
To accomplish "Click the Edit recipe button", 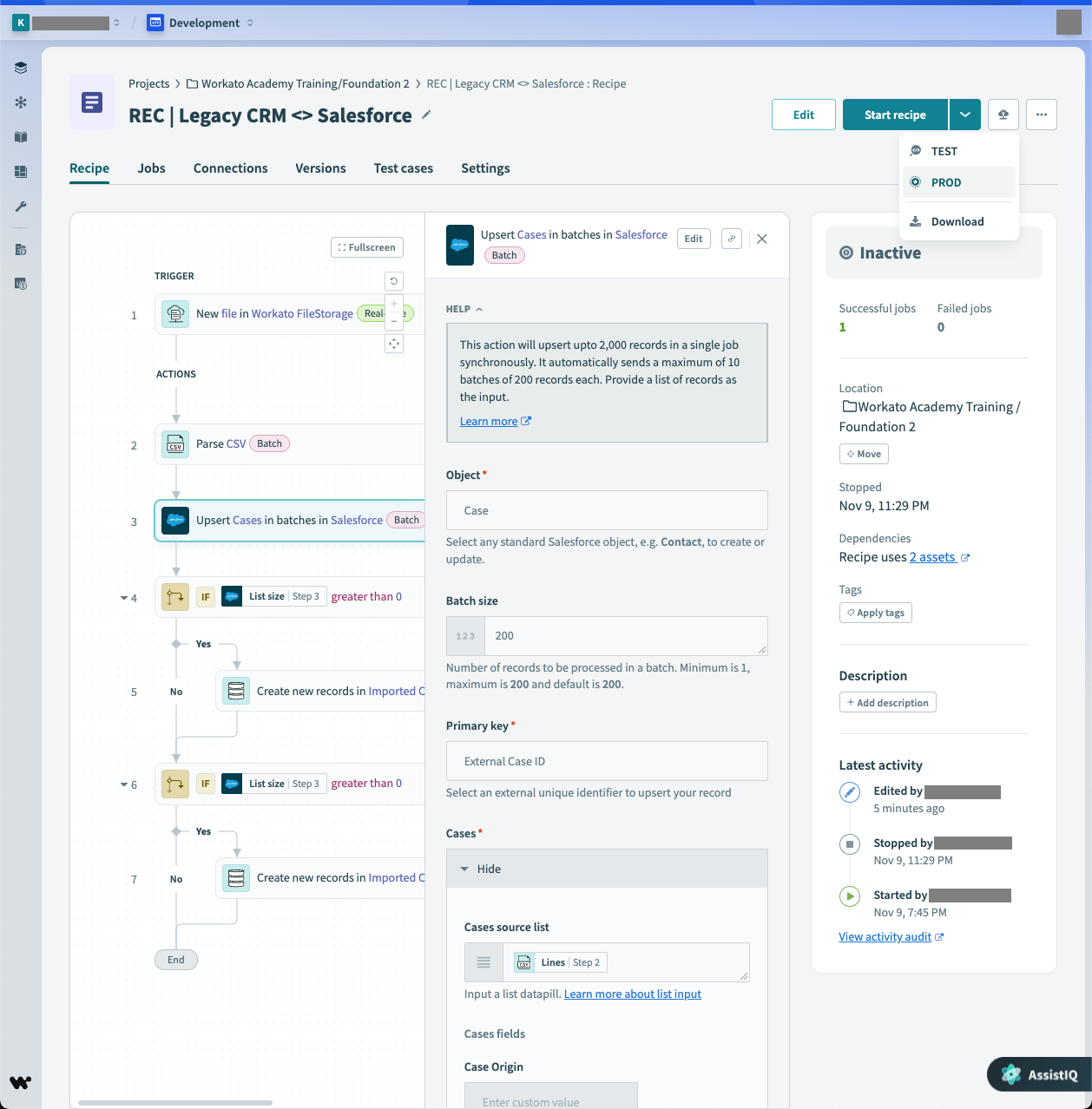I will 804,115.
